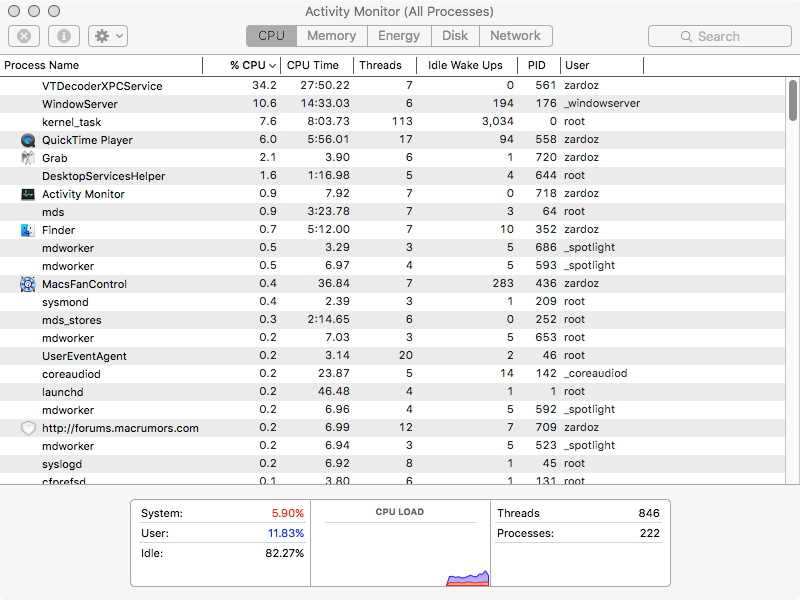Select the mds_stores process
The image size is (800, 600).
pos(392,320)
